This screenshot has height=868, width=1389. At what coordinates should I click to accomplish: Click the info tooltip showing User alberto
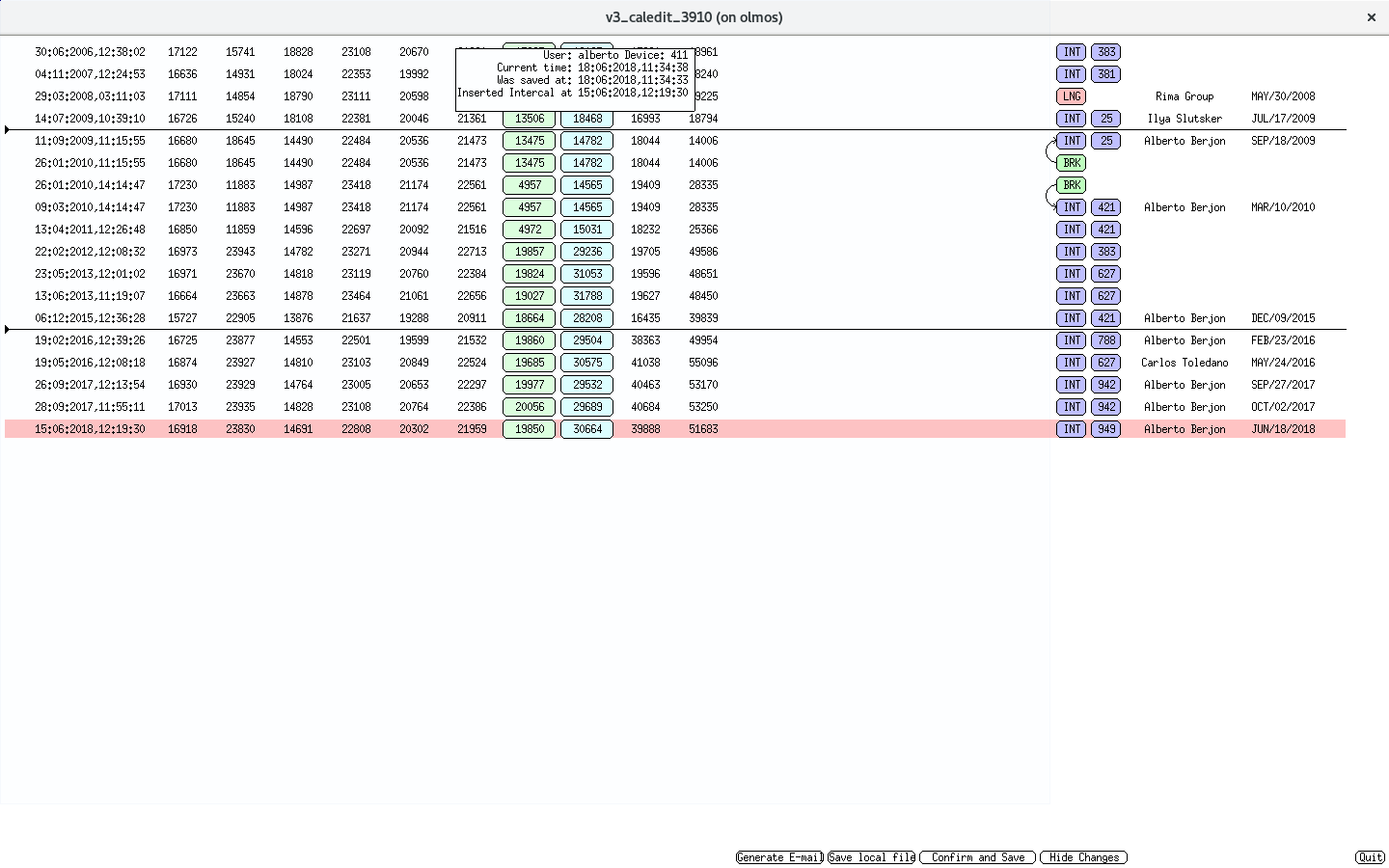point(575,79)
